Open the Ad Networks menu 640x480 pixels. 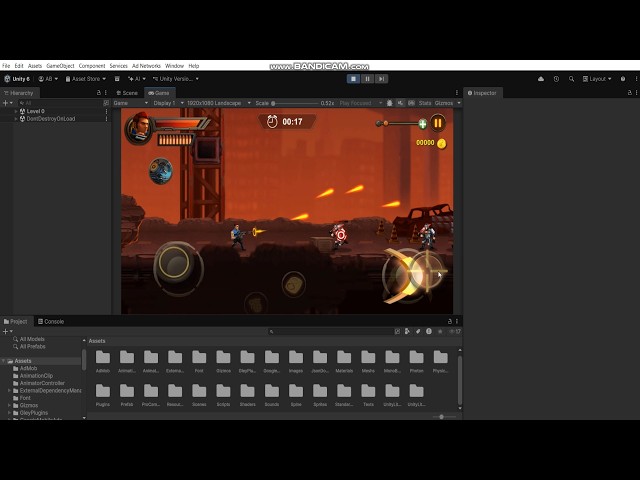(x=146, y=66)
